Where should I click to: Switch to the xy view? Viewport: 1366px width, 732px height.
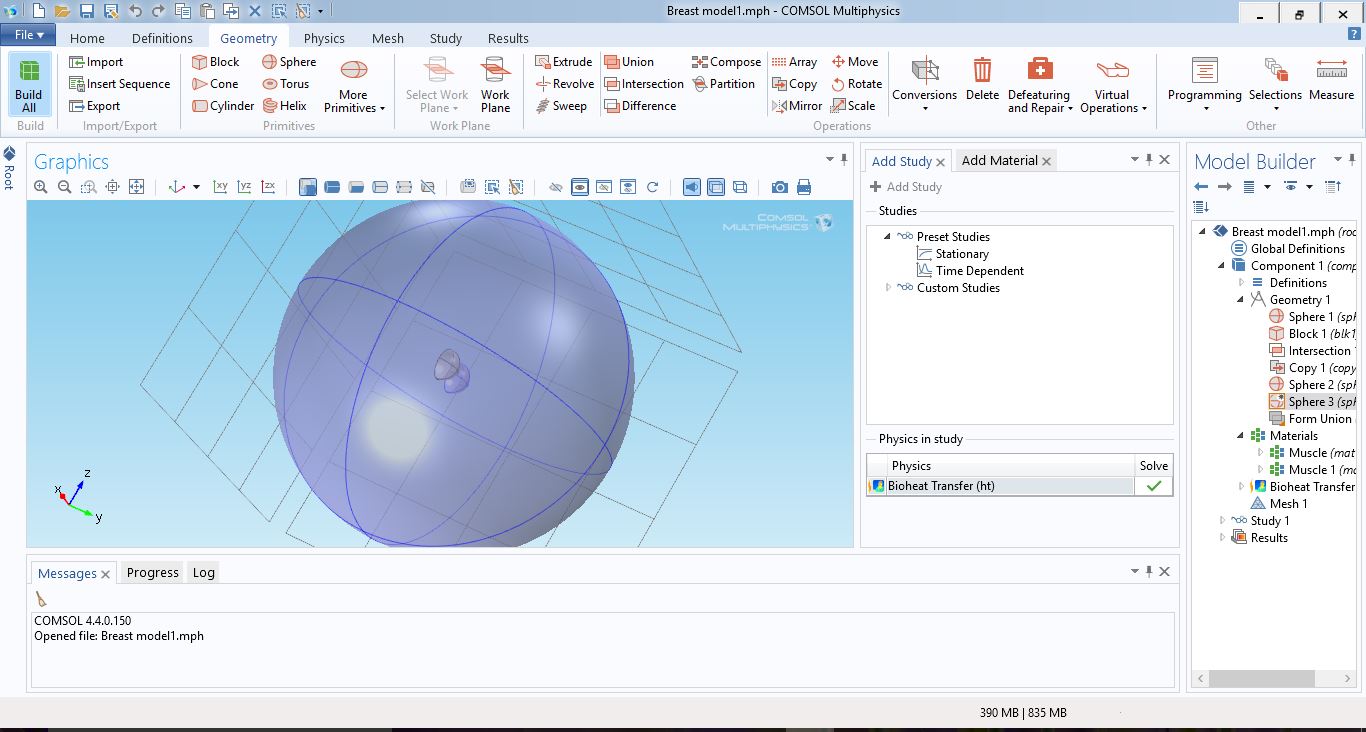point(221,187)
